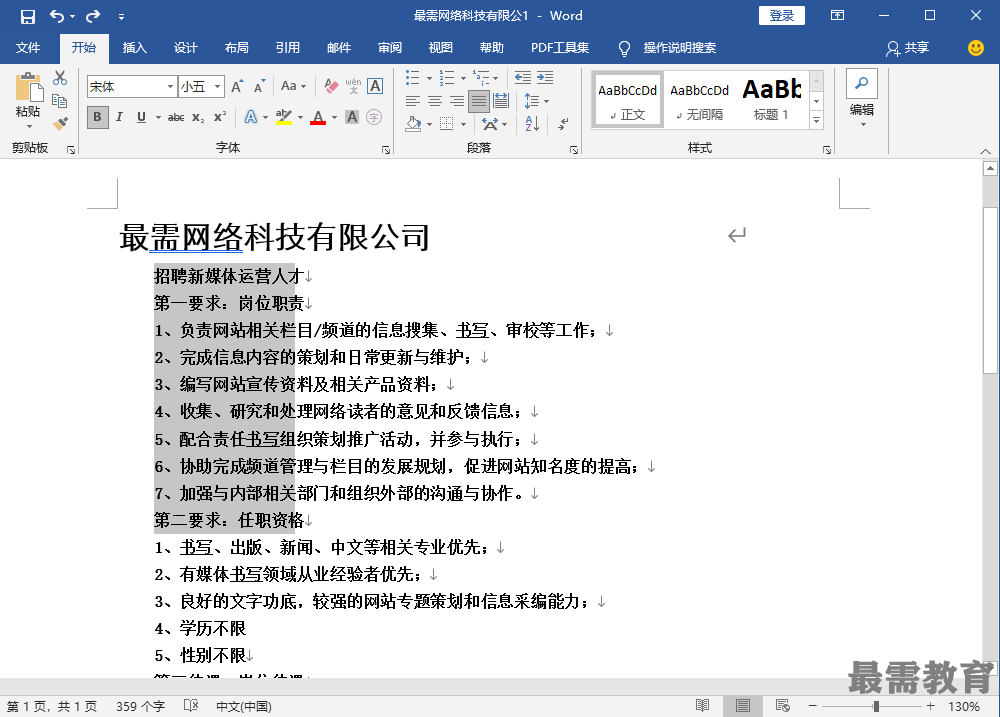Open the bullet list dropdown arrow
The image size is (1000, 717).
pyautogui.click(x=429, y=78)
